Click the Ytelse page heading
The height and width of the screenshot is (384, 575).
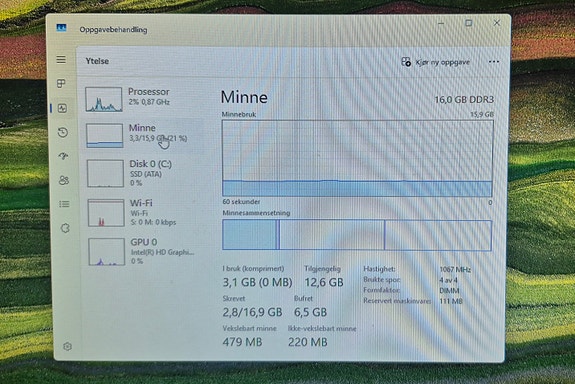point(97,61)
